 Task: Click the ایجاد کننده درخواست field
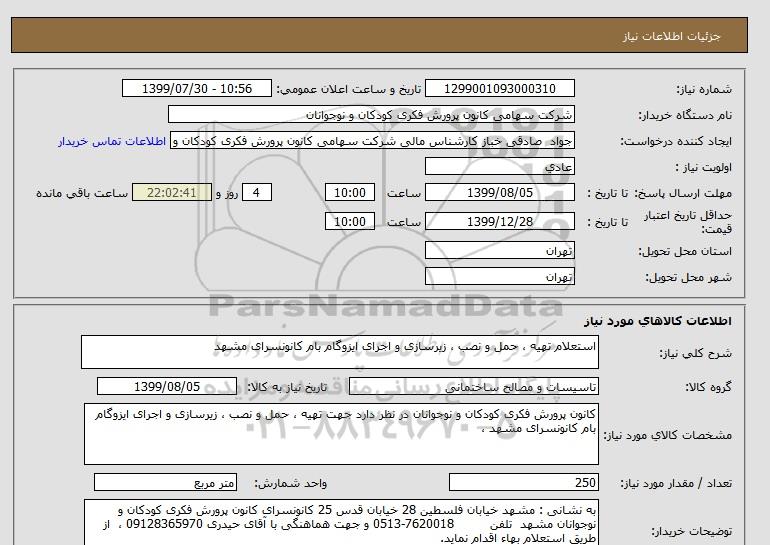[x=372, y=140]
